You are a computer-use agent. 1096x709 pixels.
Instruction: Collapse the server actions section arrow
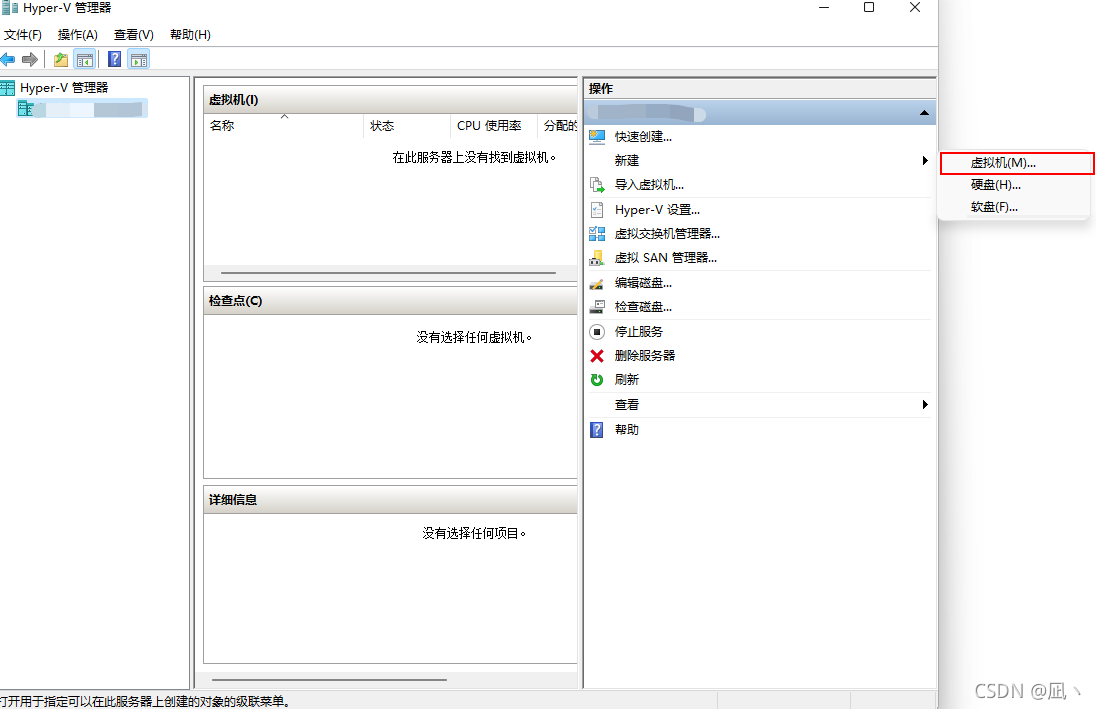click(x=924, y=113)
